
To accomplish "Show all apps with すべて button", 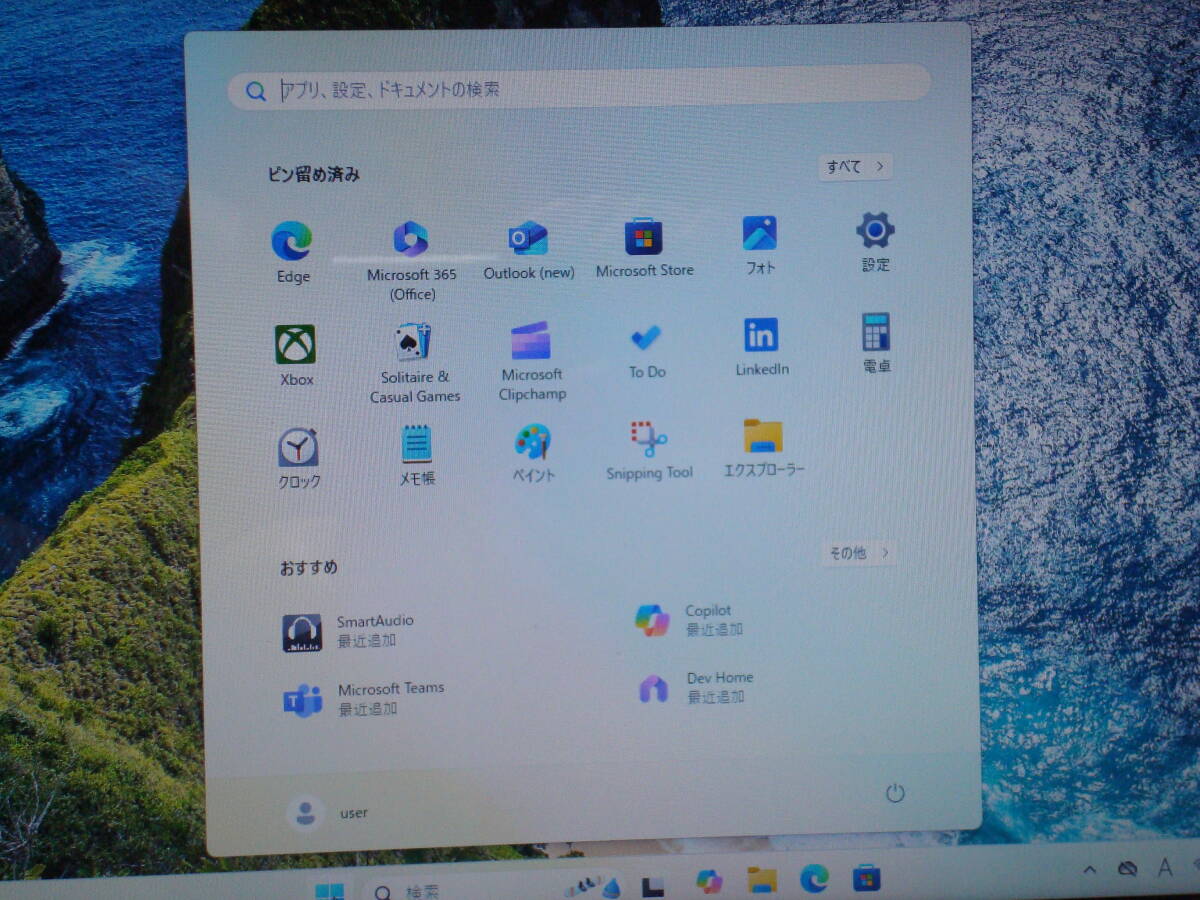I will [855, 167].
